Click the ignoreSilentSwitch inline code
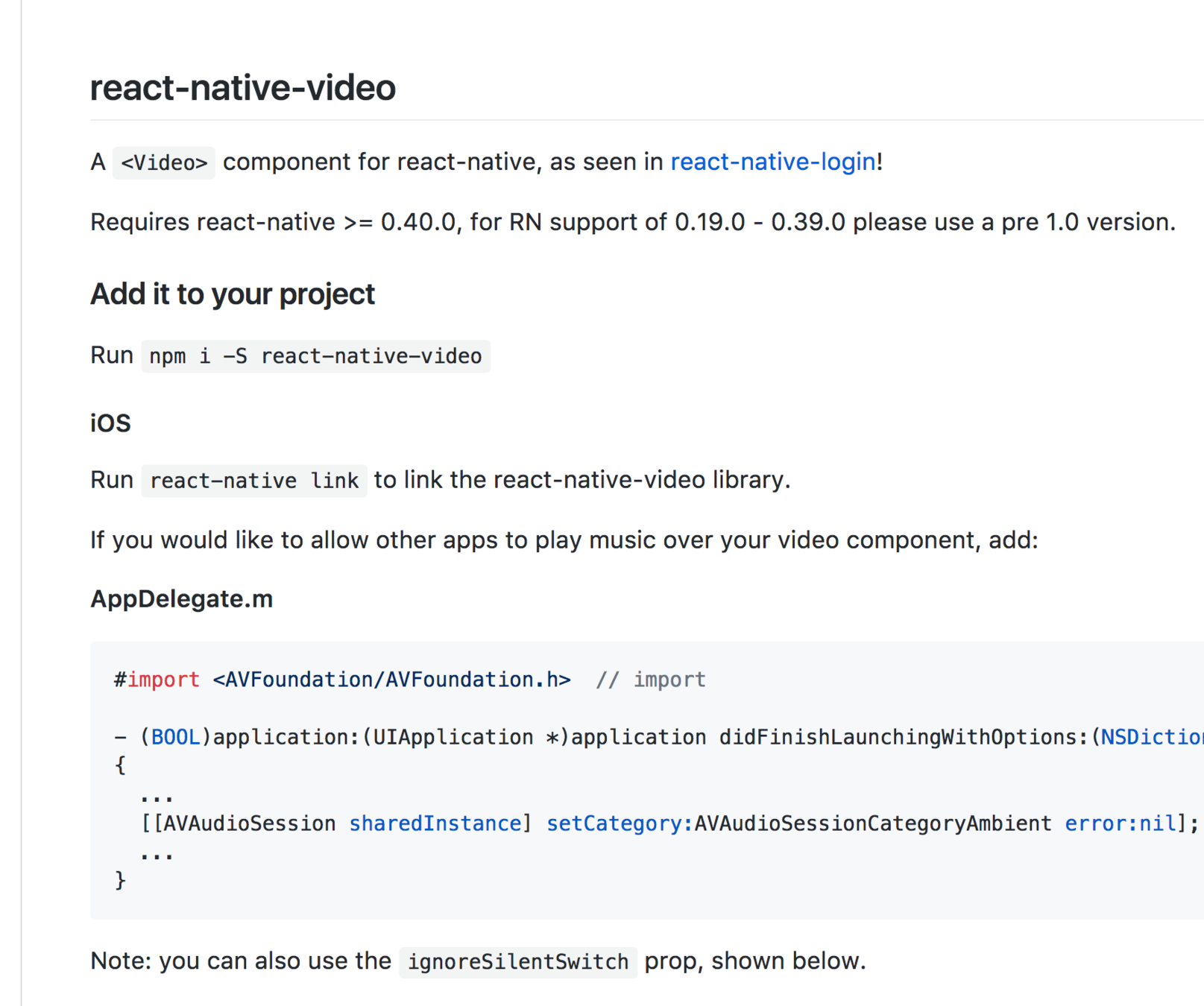The width and height of the screenshot is (1204, 1006). click(x=518, y=962)
